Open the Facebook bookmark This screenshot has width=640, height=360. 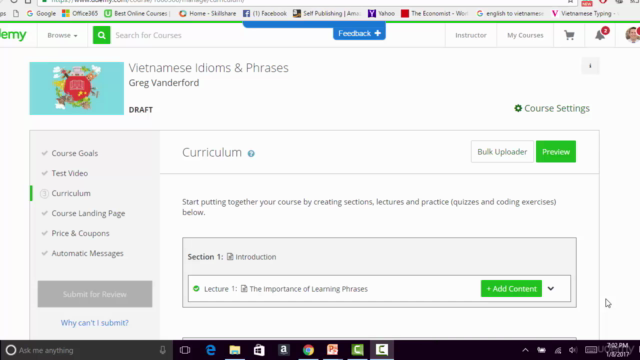click(265, 13)
